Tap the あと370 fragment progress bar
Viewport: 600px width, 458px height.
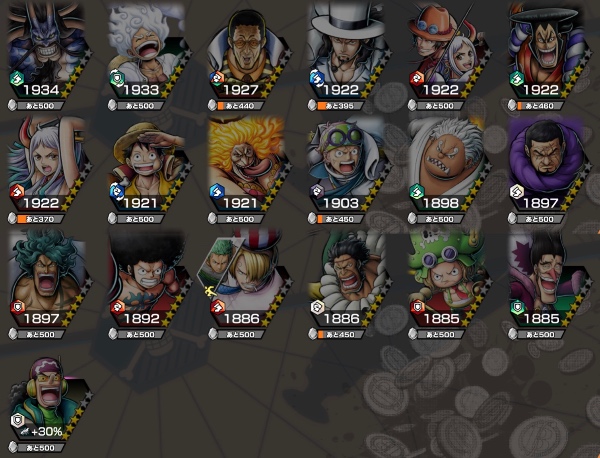(41, 219)
